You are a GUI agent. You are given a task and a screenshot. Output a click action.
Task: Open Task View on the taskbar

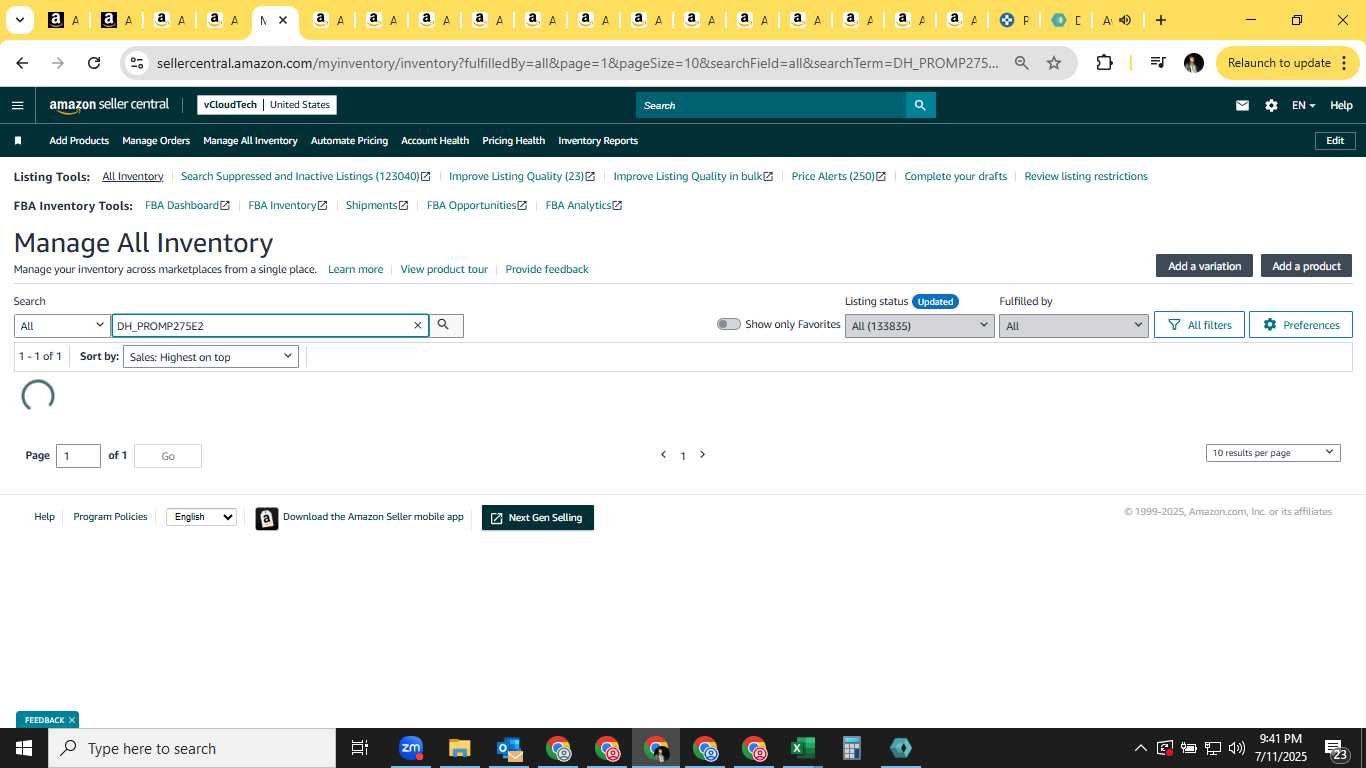[x=360, y=748]
